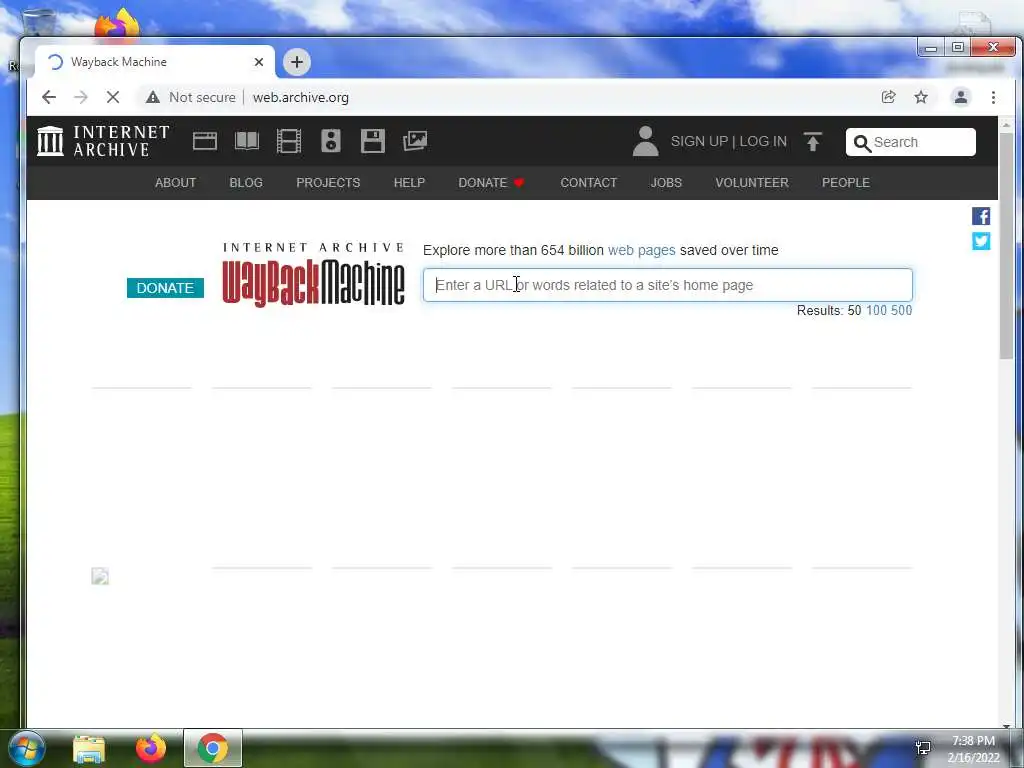Focus the Wayback URL input field

click(x=667, y=285)
